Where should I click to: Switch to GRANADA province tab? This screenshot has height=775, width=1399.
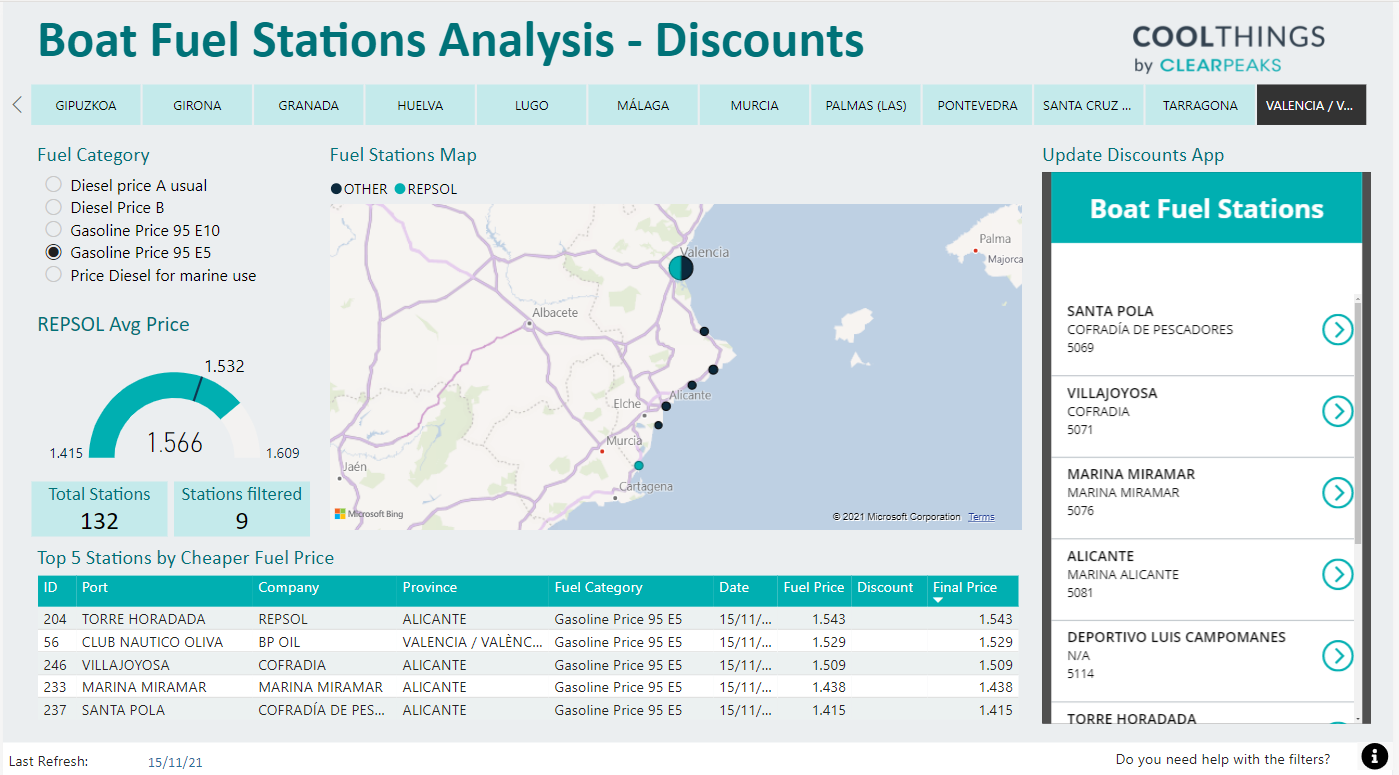coord(309,105)
